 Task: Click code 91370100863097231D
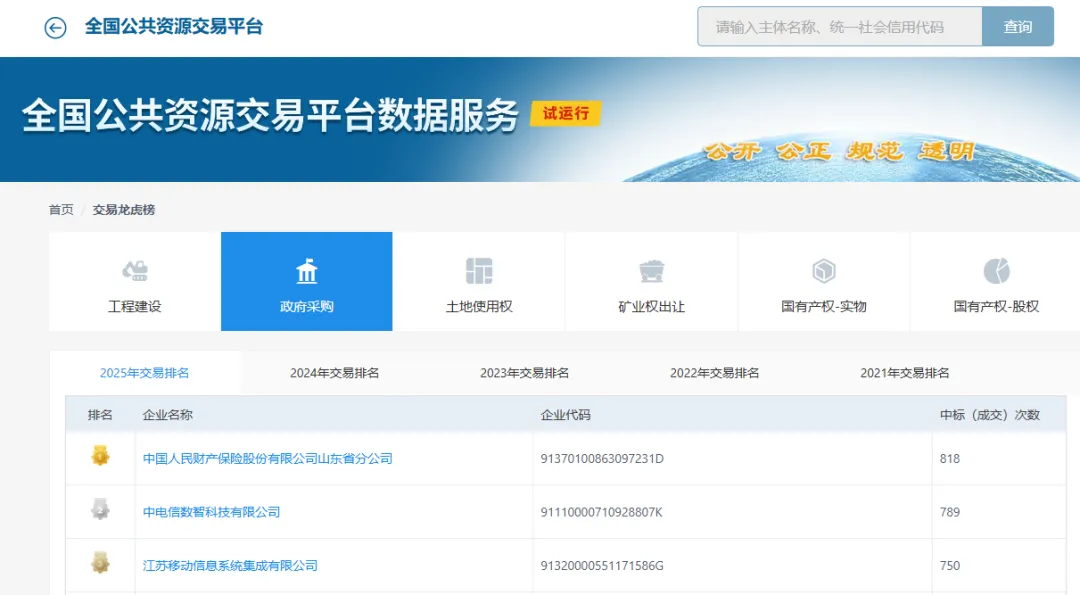(602, 459)
